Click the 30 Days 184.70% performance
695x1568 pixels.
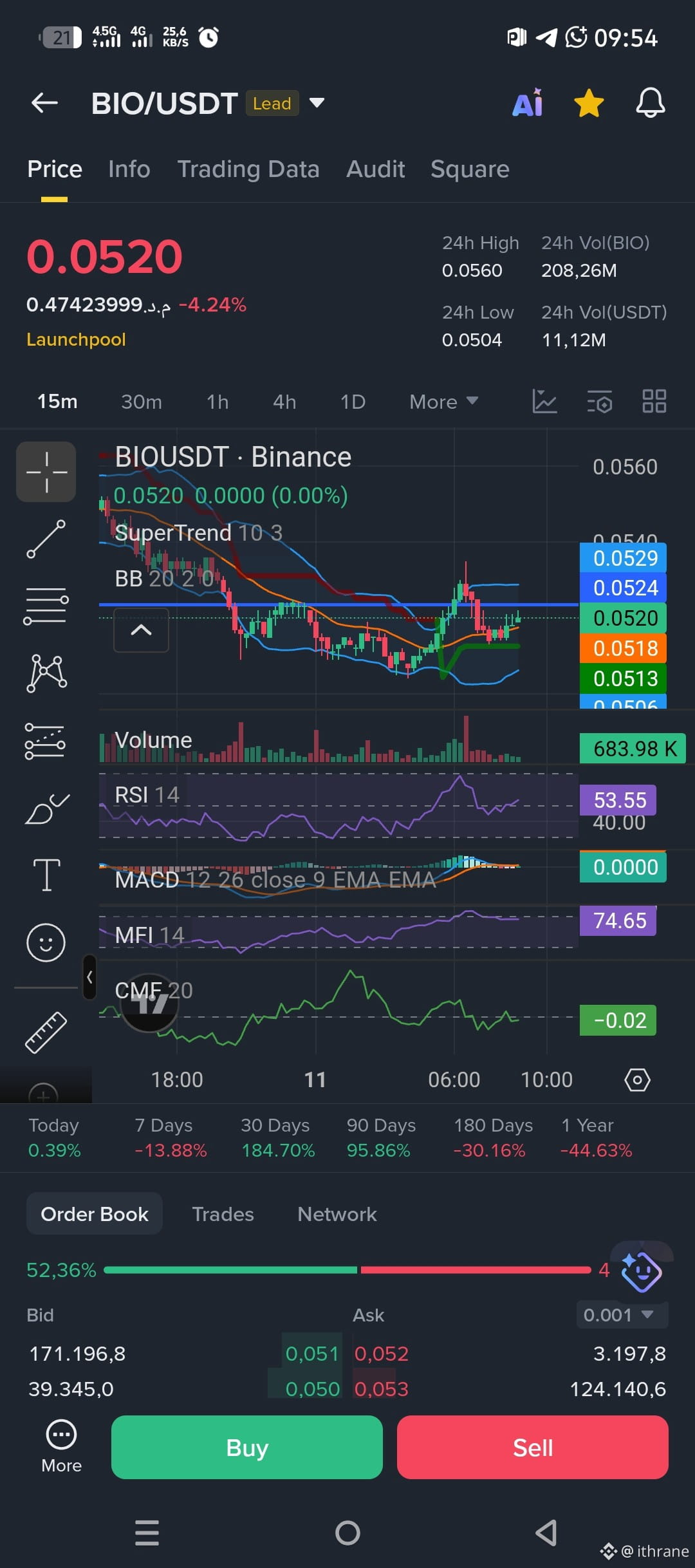click(x=278, y=1137)
